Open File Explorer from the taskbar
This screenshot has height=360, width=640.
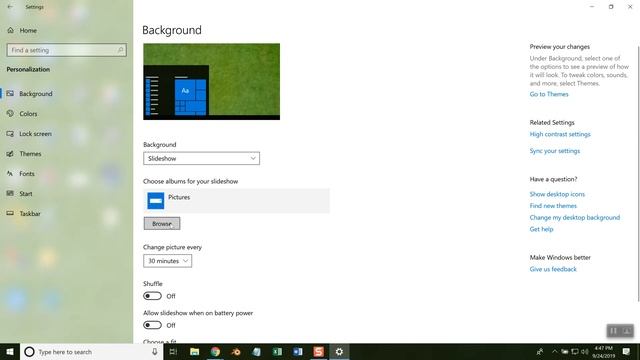tap(195, 352)
